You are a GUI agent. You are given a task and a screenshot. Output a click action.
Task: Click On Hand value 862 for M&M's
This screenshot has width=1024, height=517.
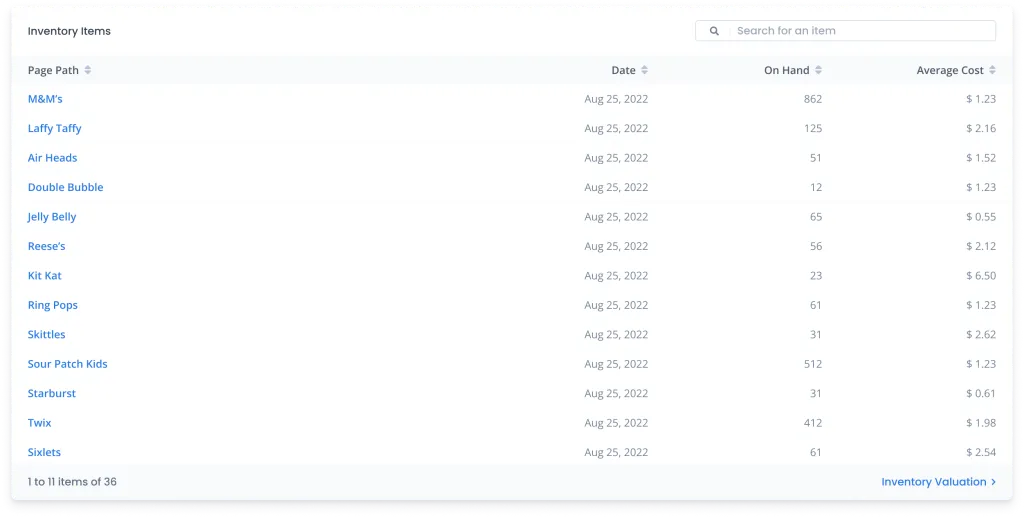point(813,99)
